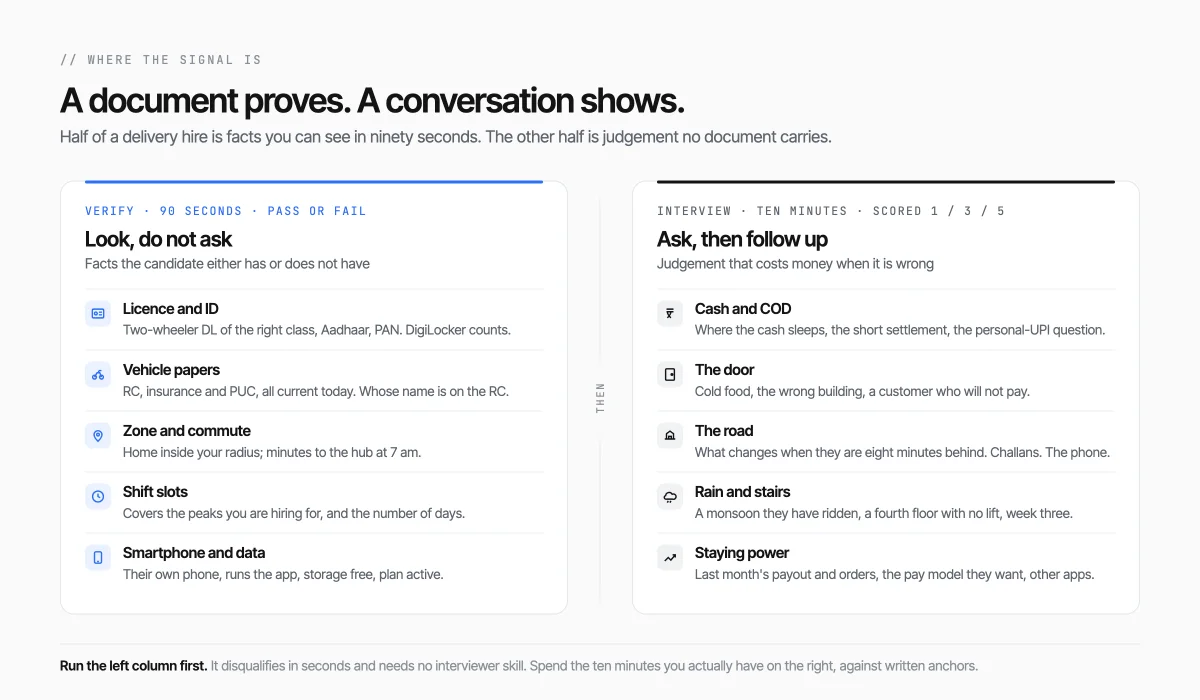Click the heading 'A document proves. A conversation shows.'

point(372,101)
